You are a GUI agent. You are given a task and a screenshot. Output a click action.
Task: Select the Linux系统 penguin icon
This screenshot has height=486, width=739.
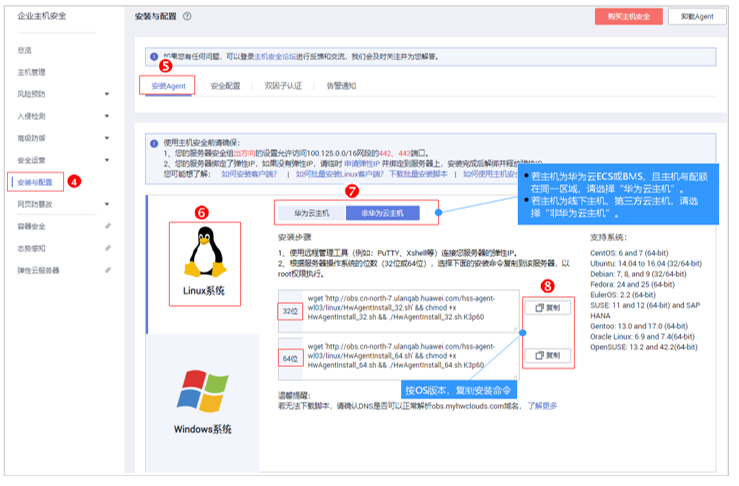coord(205,252)
